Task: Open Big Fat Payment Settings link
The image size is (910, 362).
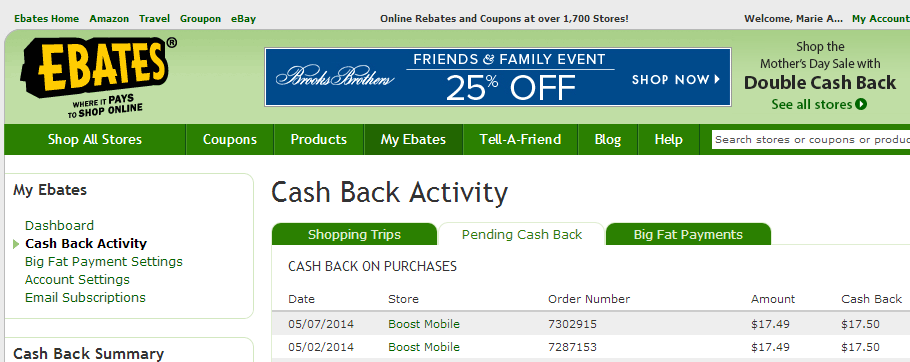Action: point(104,262)
